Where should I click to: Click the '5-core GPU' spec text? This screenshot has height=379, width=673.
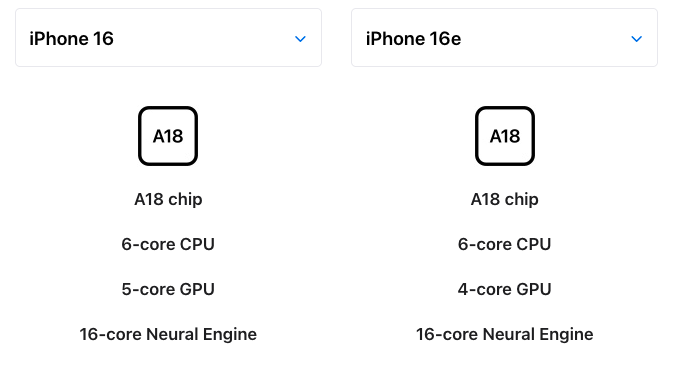[168, 289]
